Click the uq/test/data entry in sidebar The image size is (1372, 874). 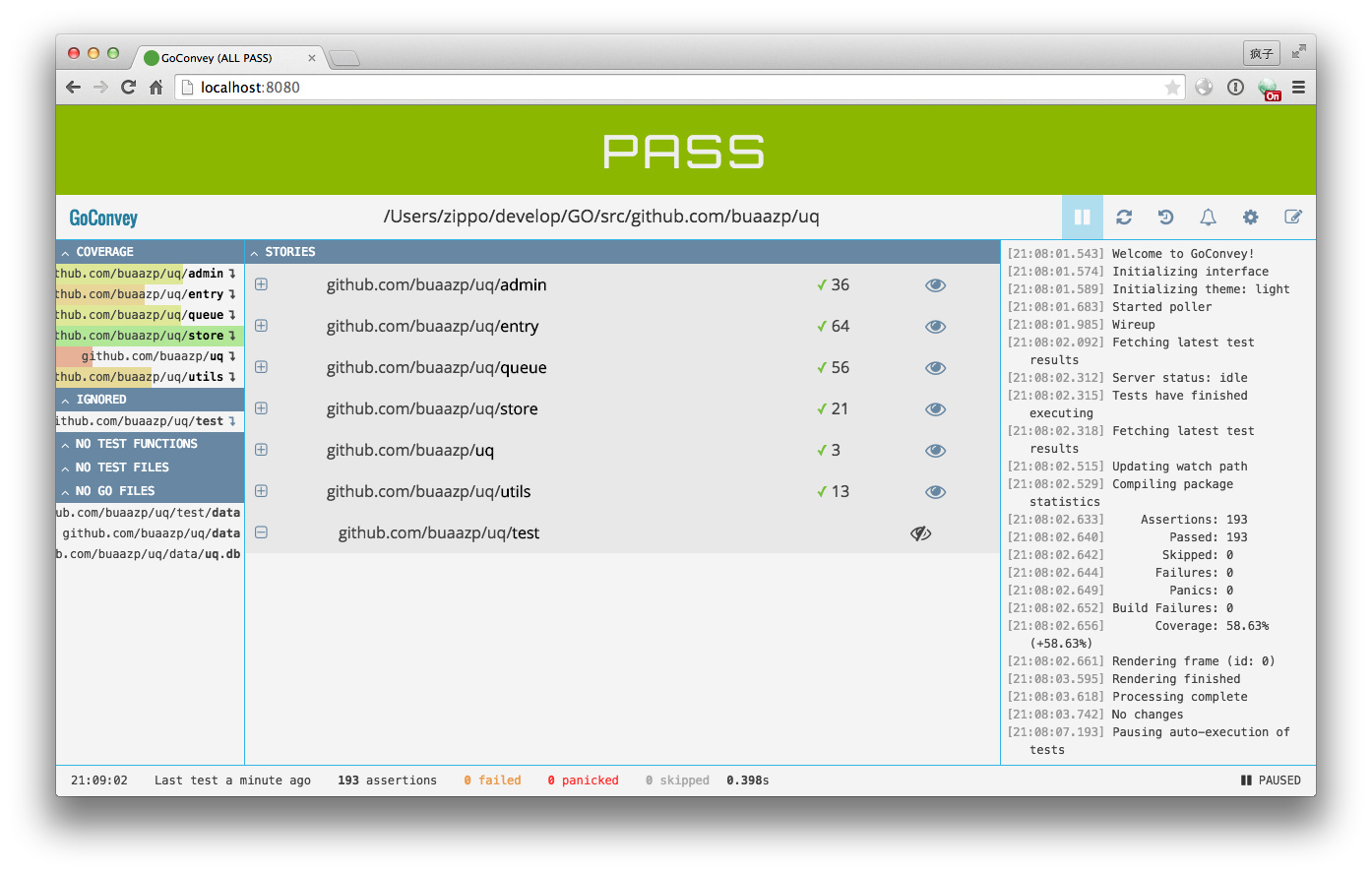coord(149,513)
